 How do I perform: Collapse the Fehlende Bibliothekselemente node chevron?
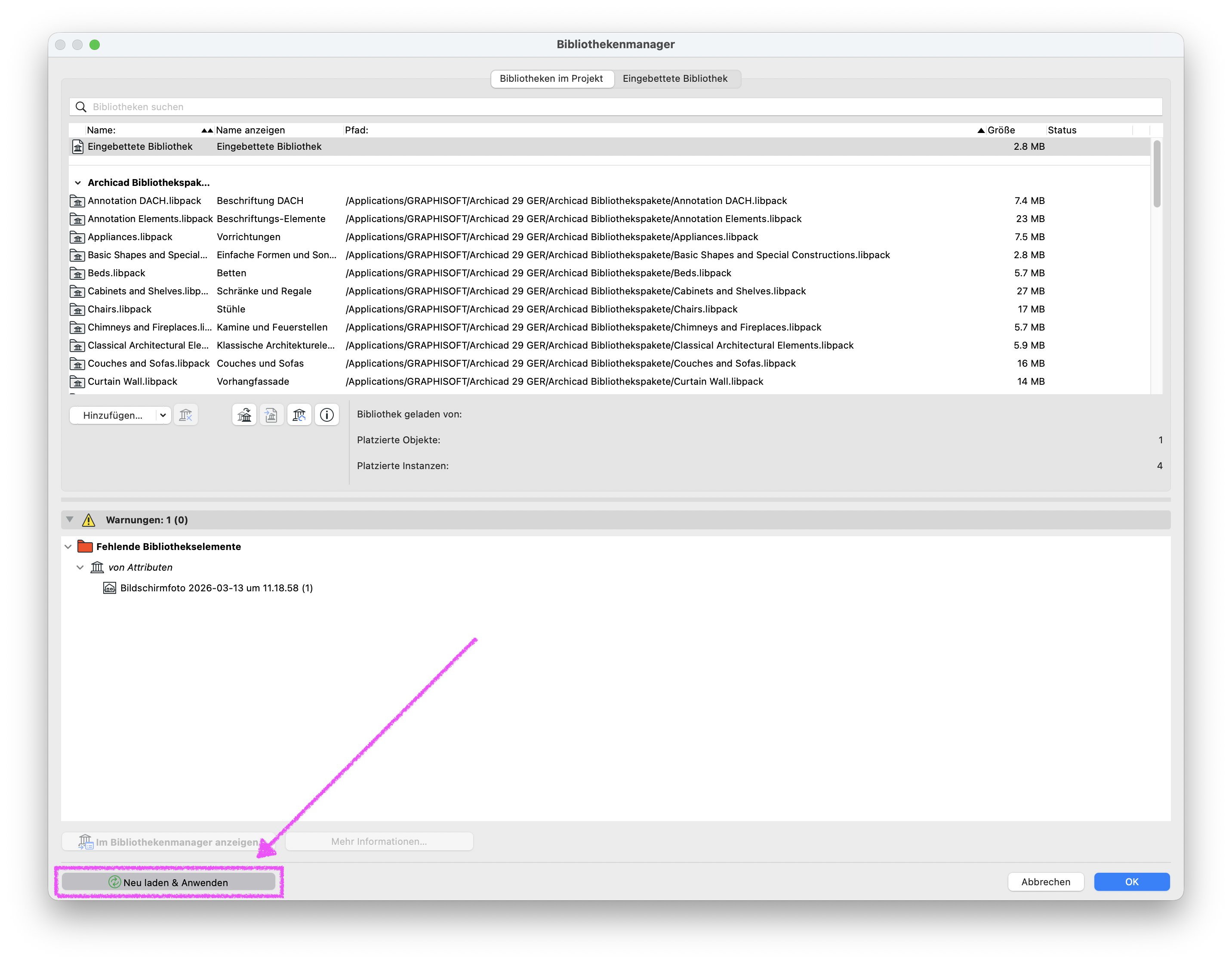[68, 547]
